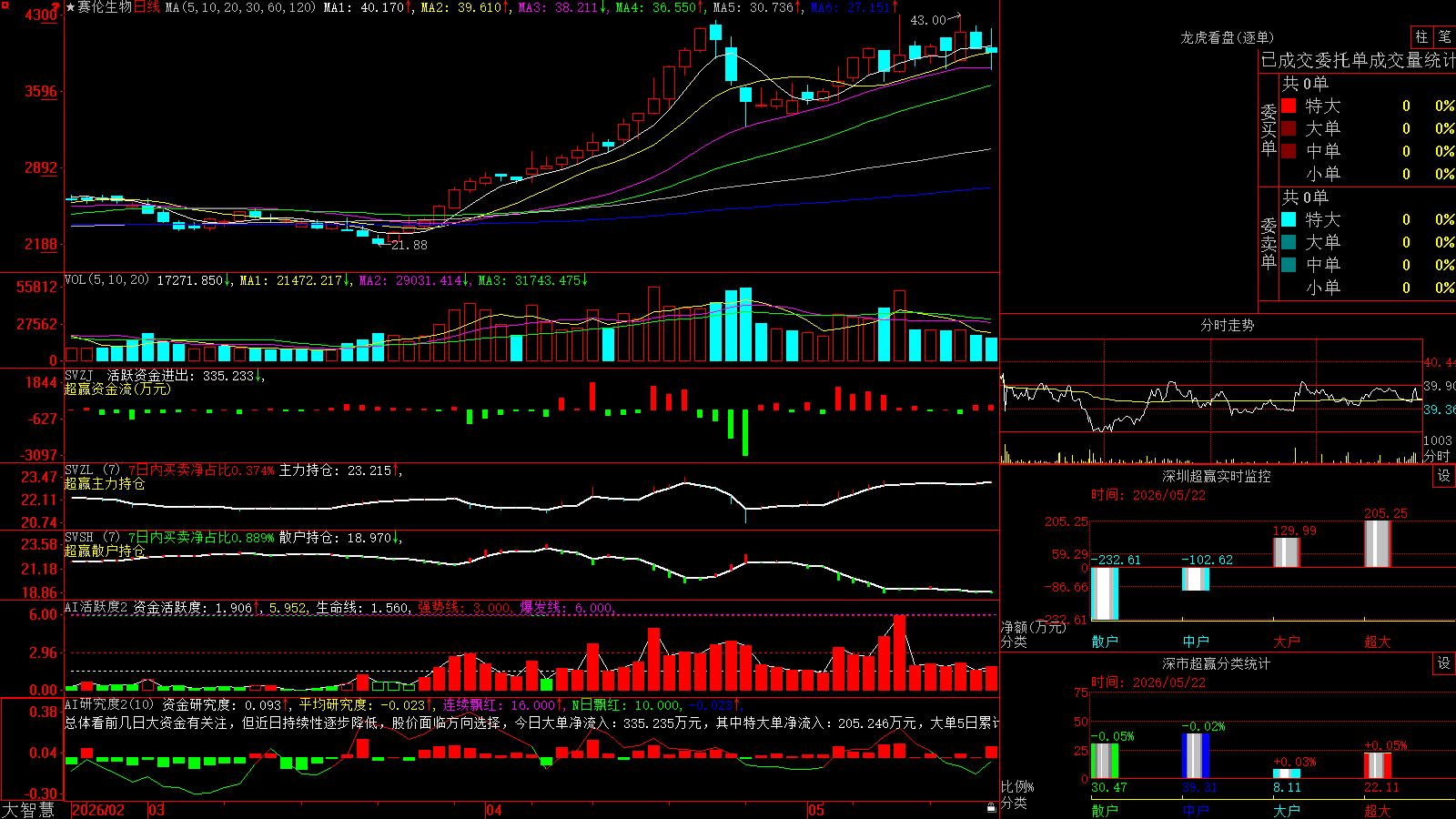Open 设 settings for 深圳超赢实时监控
Viewport: 1456px width, 819px height.
tap(1444, 476)
